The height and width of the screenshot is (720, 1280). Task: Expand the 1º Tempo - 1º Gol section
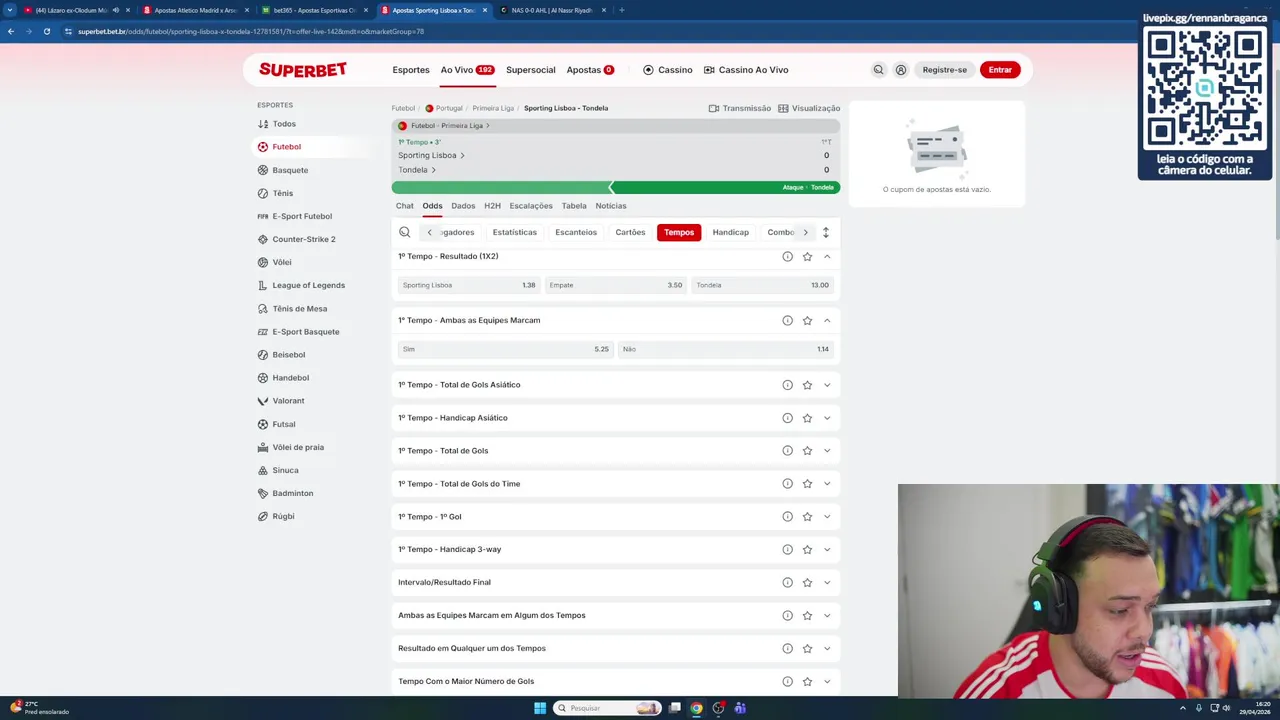click(827, 517)
